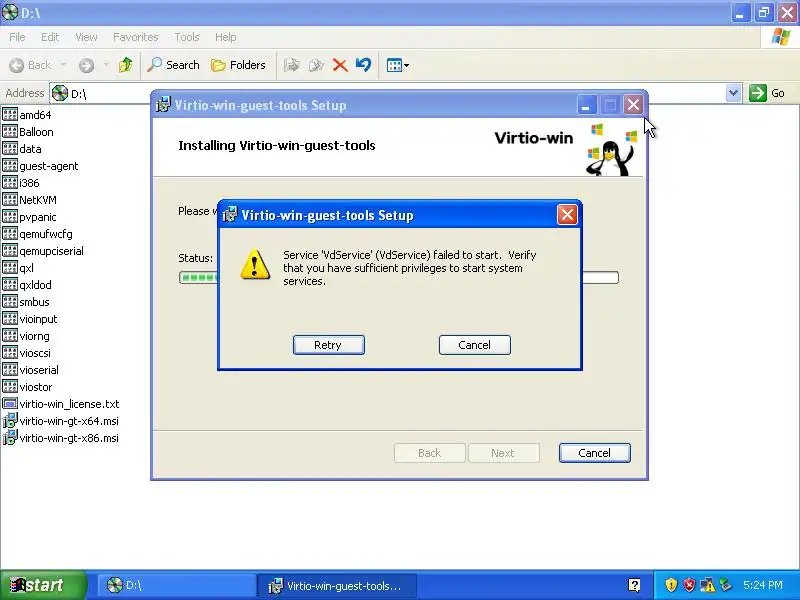
Task: Open the View menu in Explorer
Action: [86, 37]
